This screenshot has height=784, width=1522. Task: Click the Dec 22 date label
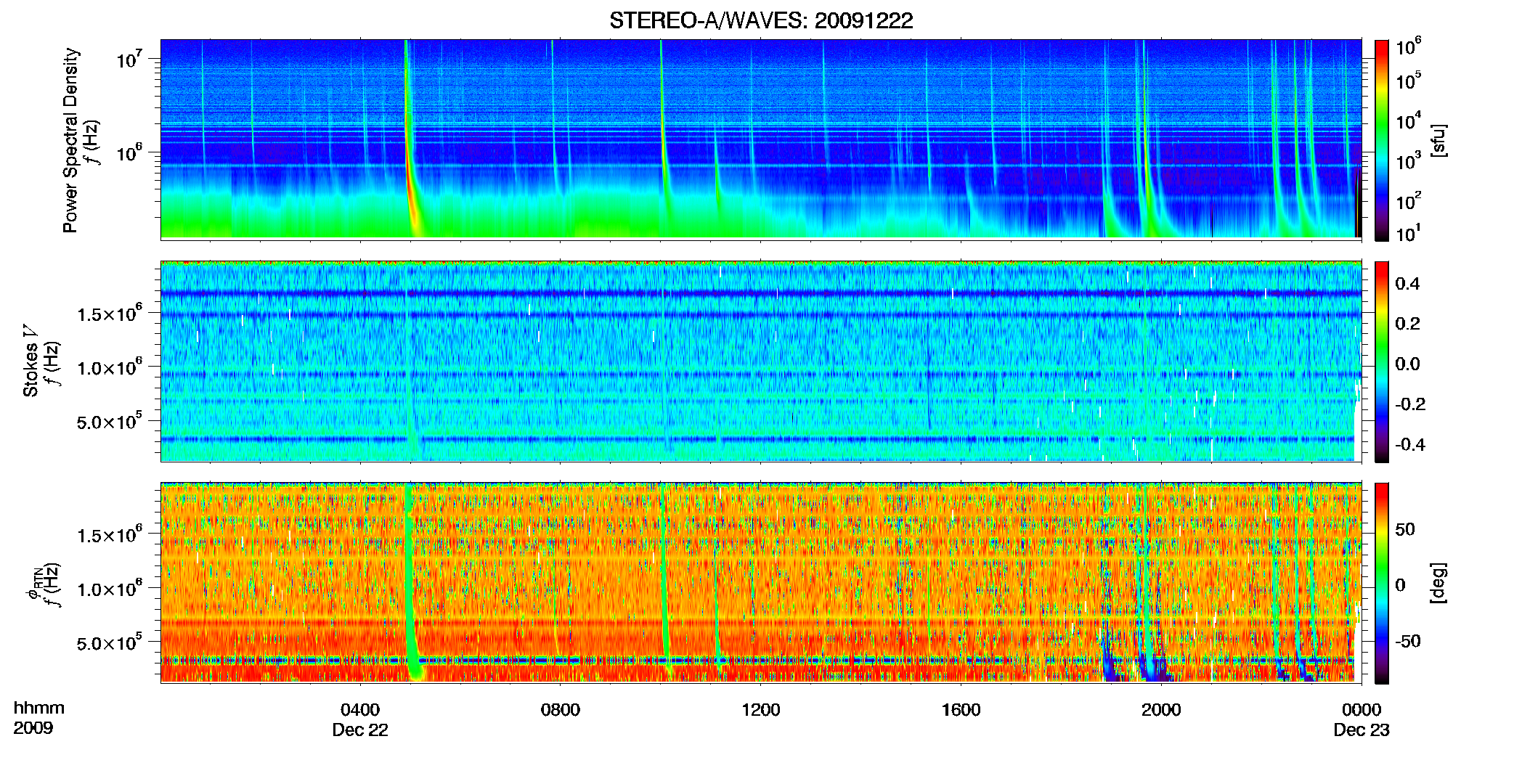click(360, 730)
